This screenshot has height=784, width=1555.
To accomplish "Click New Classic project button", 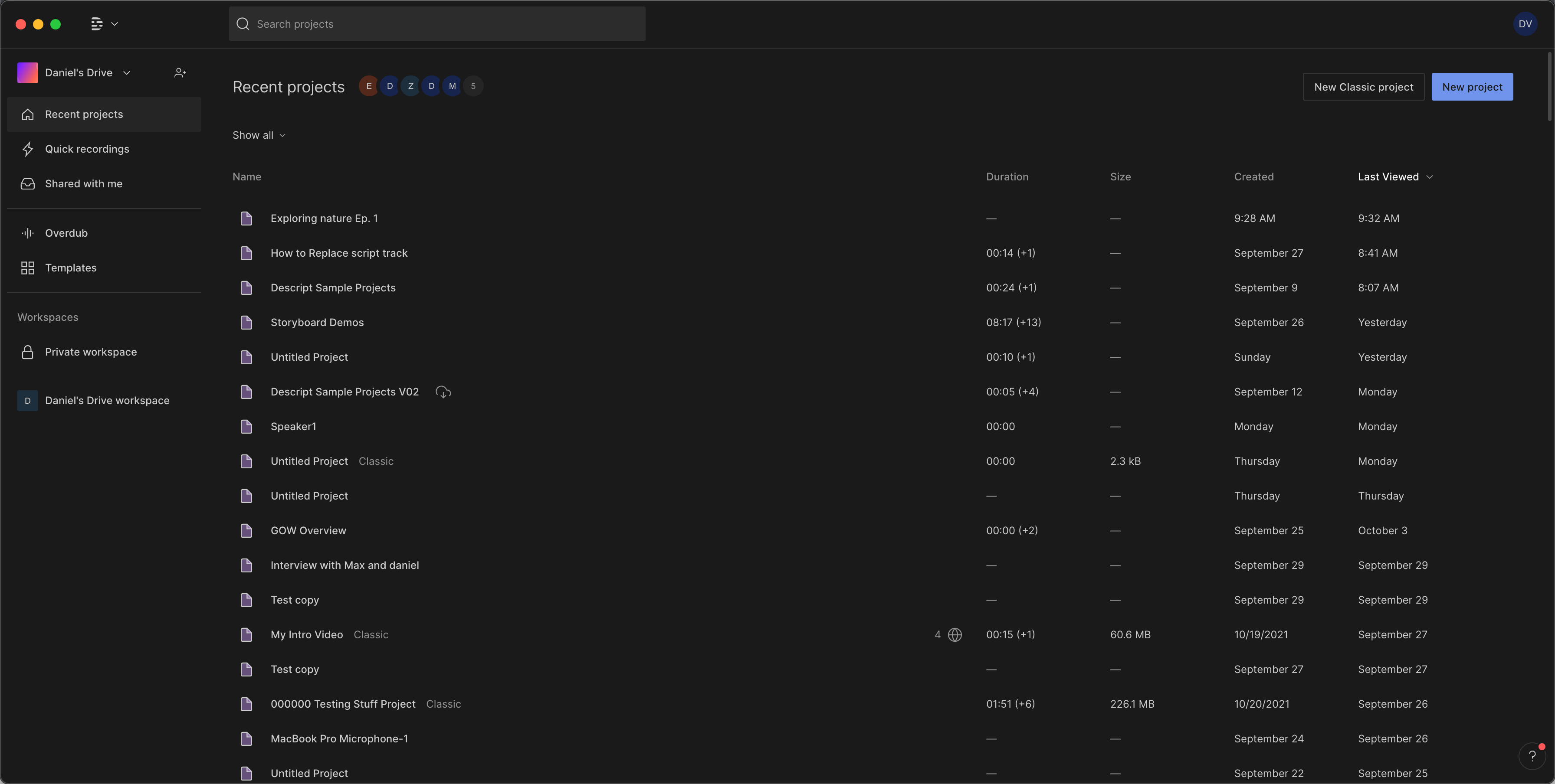I will [1364, 87].
